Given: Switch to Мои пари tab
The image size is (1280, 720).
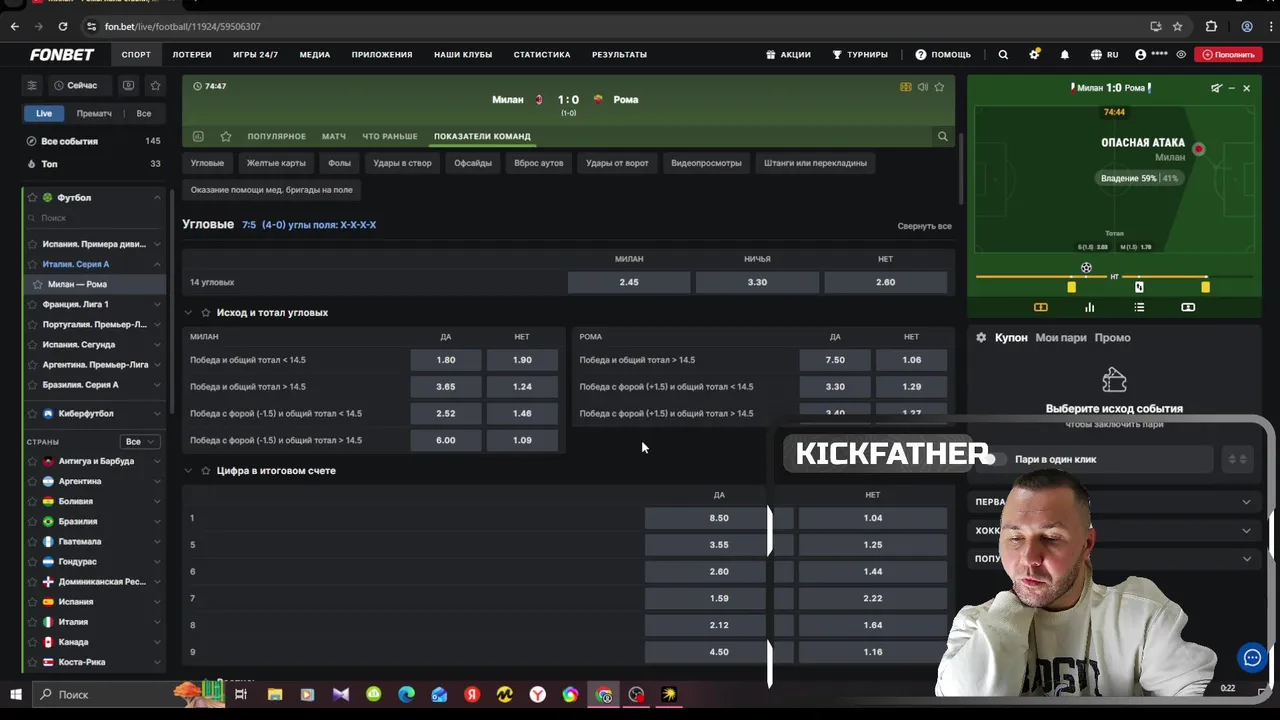Looking at the screenshot, I should 1061,338.
